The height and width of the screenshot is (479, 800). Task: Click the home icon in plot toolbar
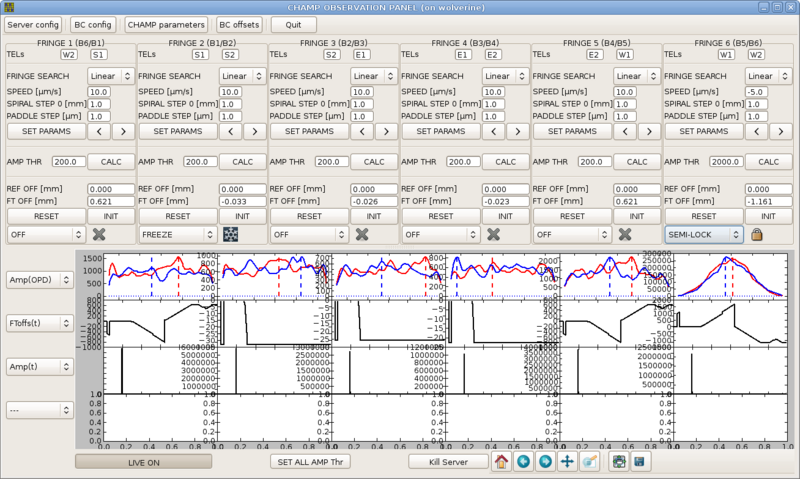point(501,462)
